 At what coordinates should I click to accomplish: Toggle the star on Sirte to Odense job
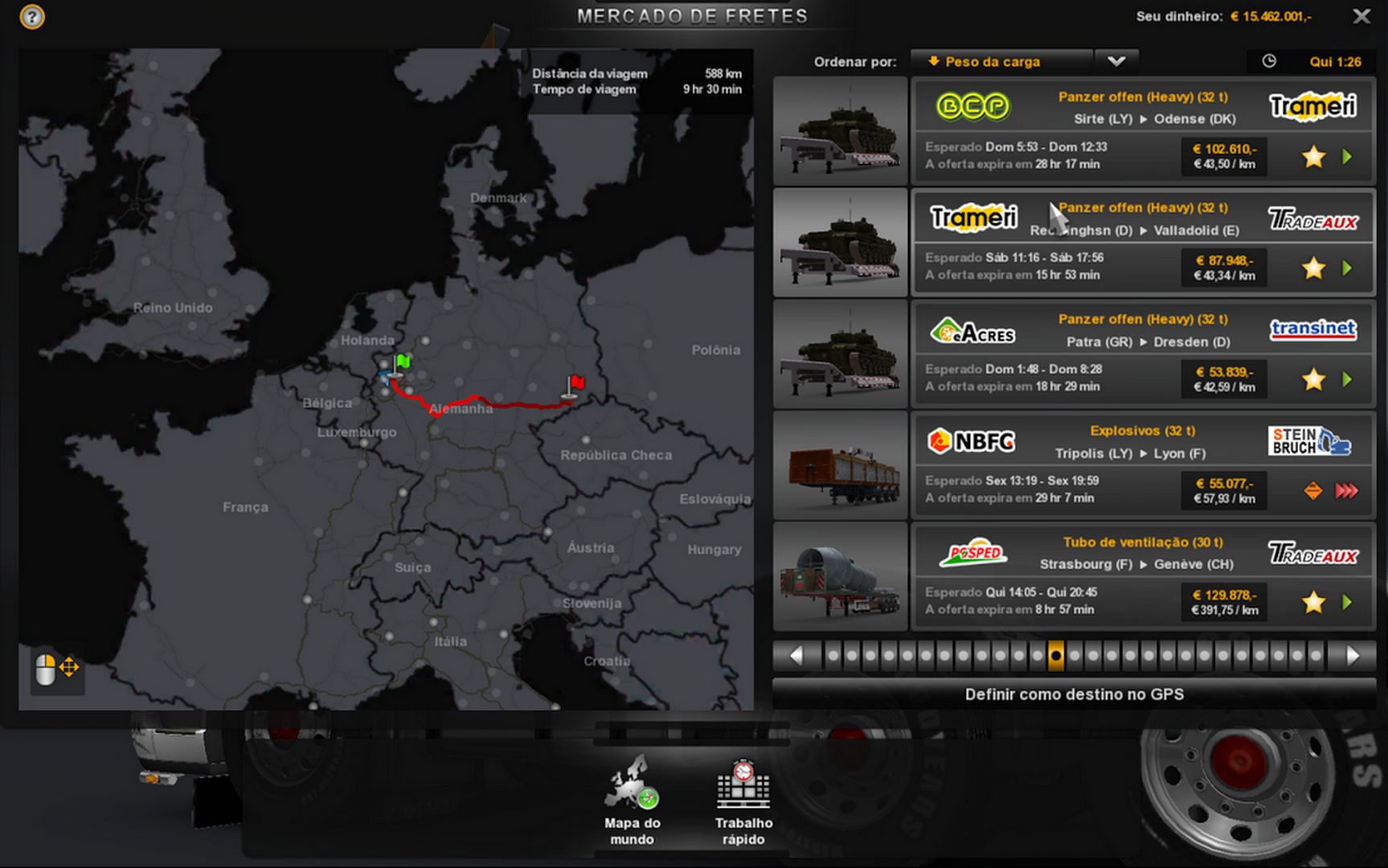click(x=1313, y=157)
